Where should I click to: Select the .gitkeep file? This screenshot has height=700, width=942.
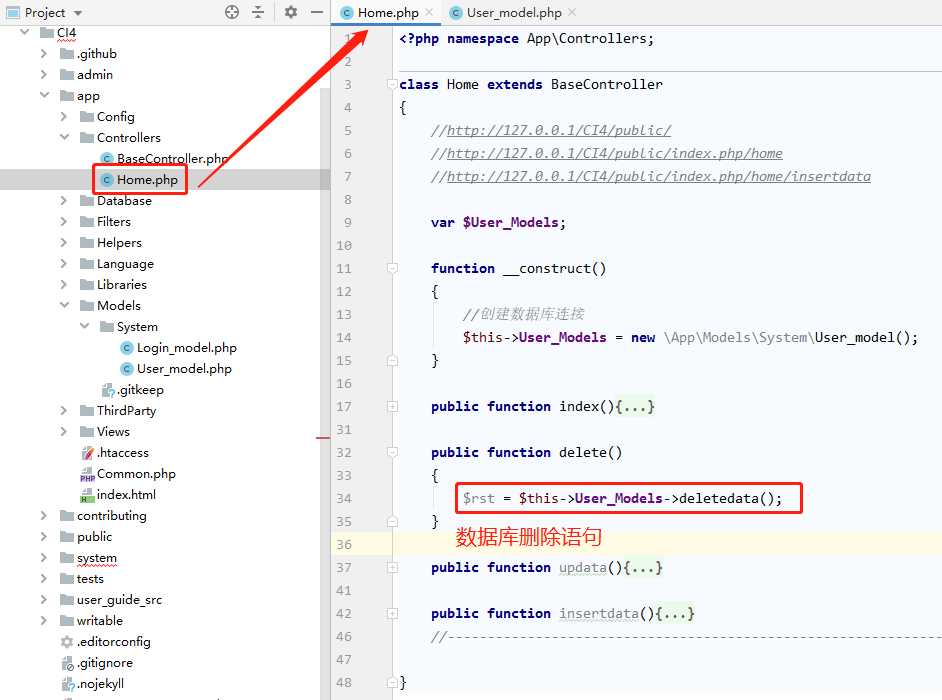[141, 390]
